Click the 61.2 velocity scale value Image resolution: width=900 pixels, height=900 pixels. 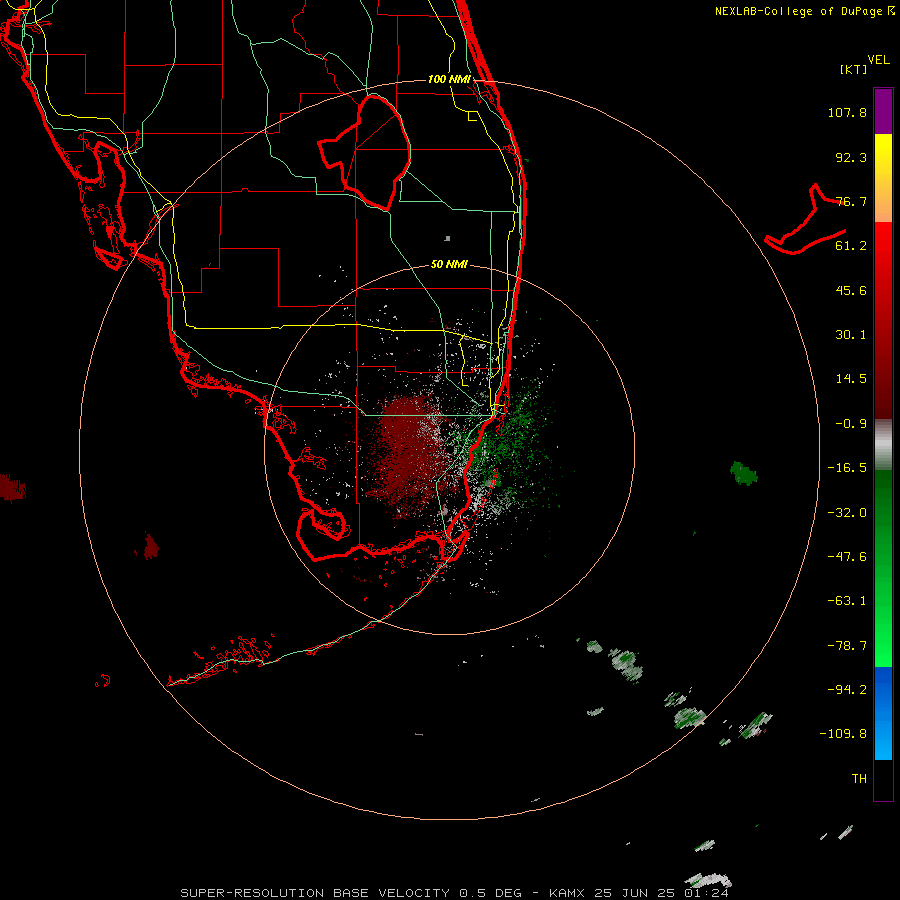pos(851,246)
